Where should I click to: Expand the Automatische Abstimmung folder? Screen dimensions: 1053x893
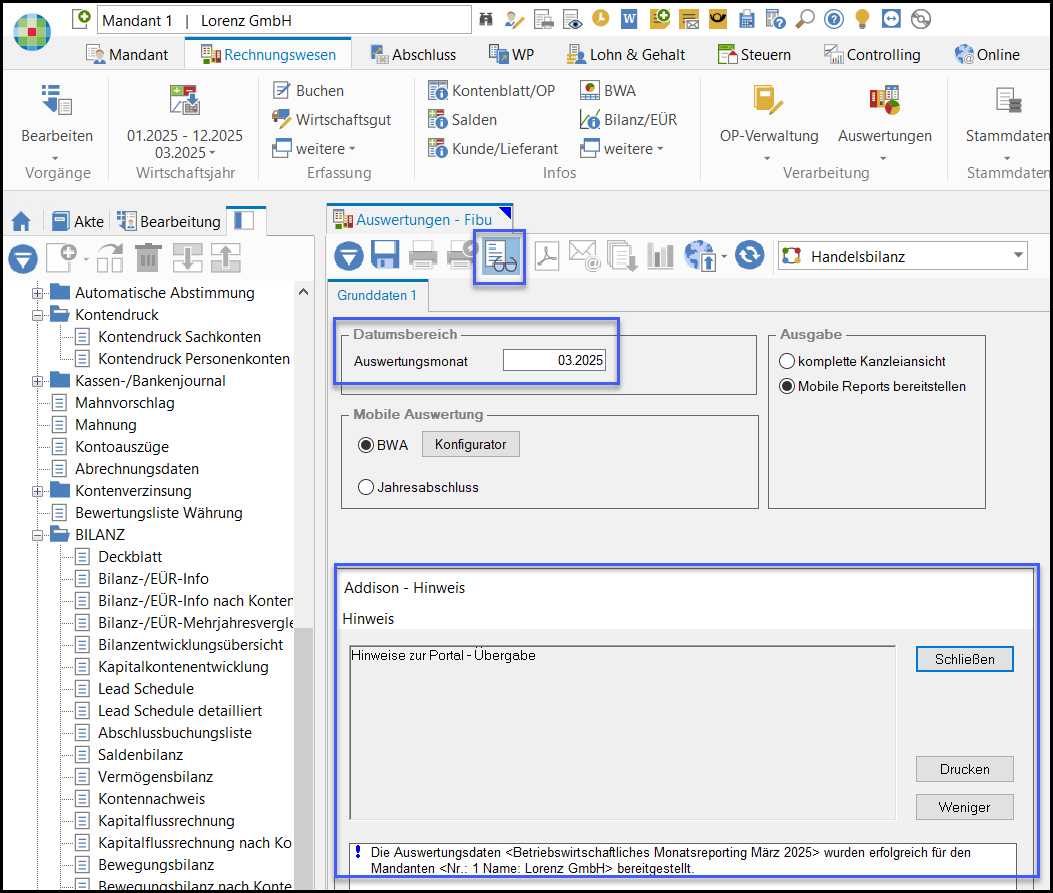point(38,293)
